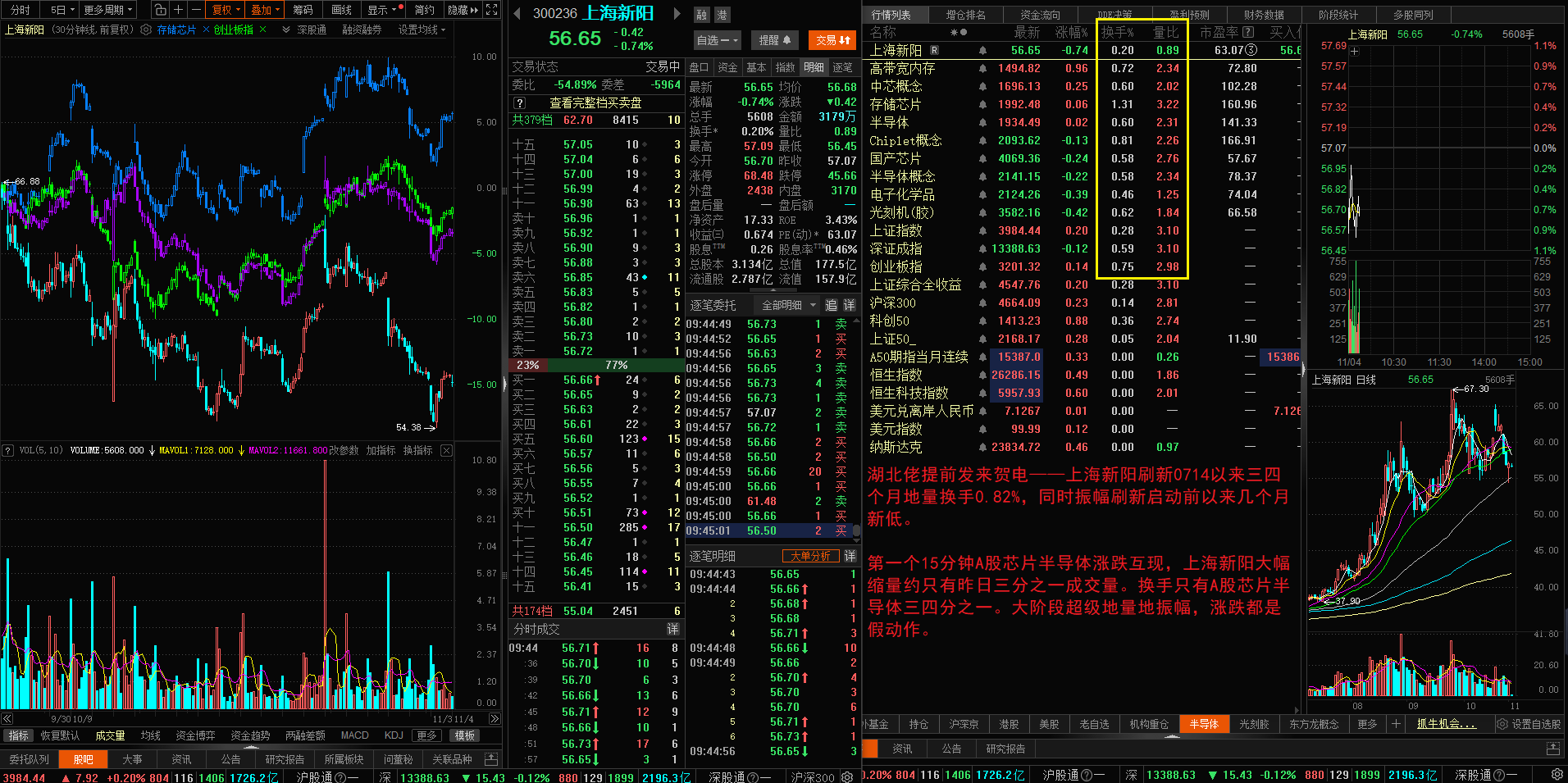Viewport: 1568px width, 783px height.
Task: Click 加指标 to add an indicator
Action: point(381,450)
